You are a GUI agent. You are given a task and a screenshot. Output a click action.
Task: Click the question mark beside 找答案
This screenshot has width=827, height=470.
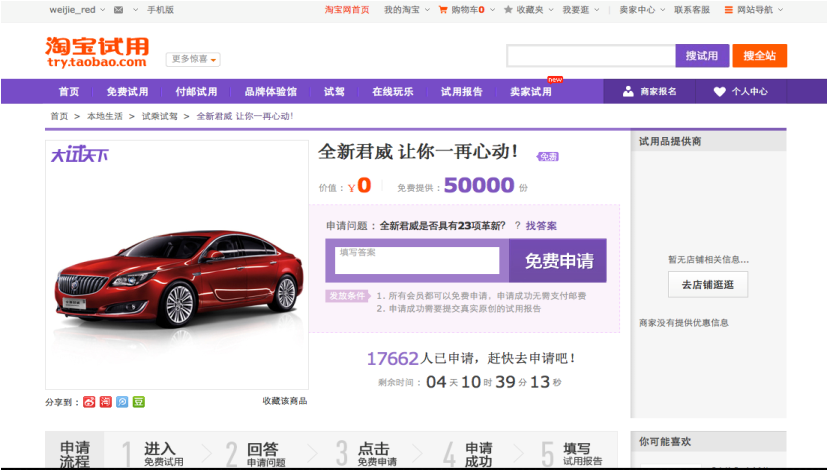point(517,226)
